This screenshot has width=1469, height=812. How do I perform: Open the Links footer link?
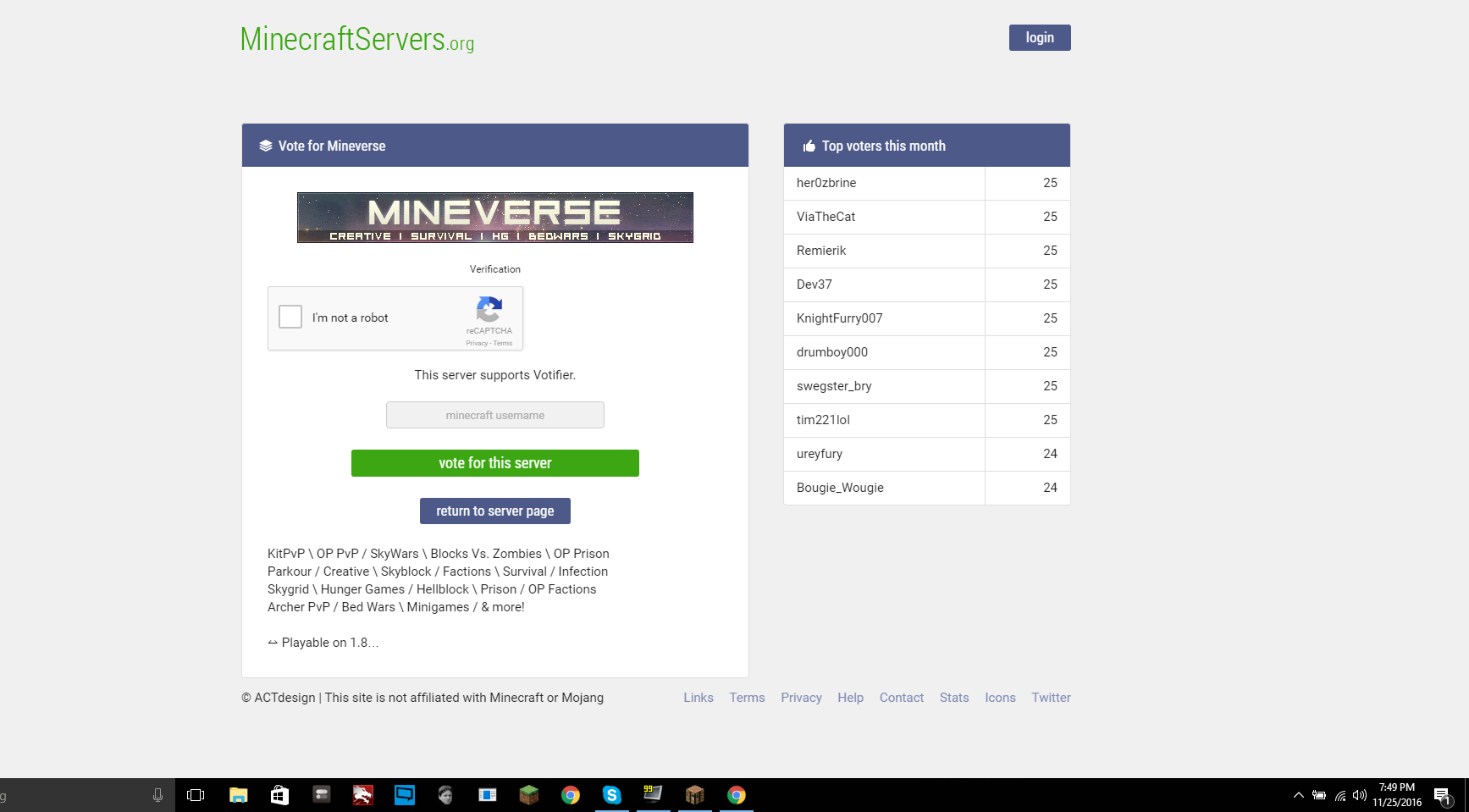click(699, 698)
